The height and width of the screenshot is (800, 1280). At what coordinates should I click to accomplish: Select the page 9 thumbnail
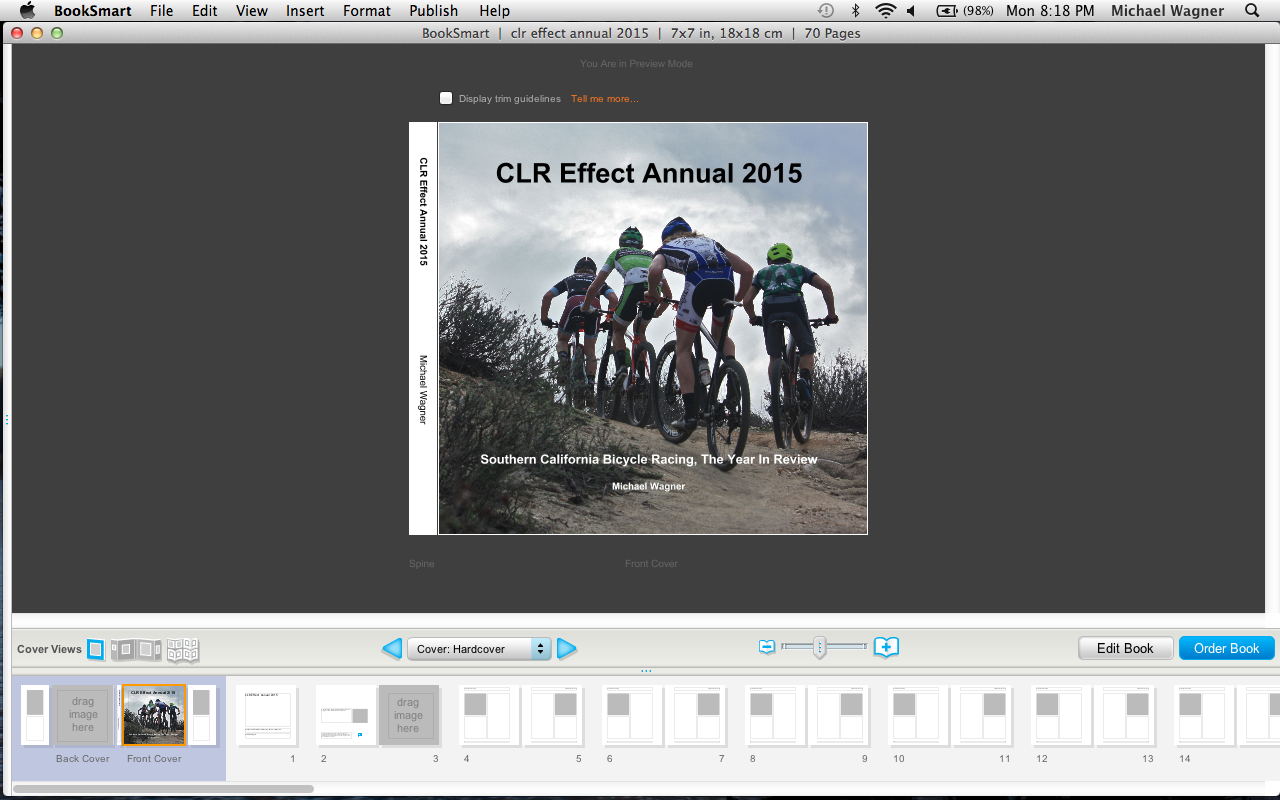(x=840, y=715)
